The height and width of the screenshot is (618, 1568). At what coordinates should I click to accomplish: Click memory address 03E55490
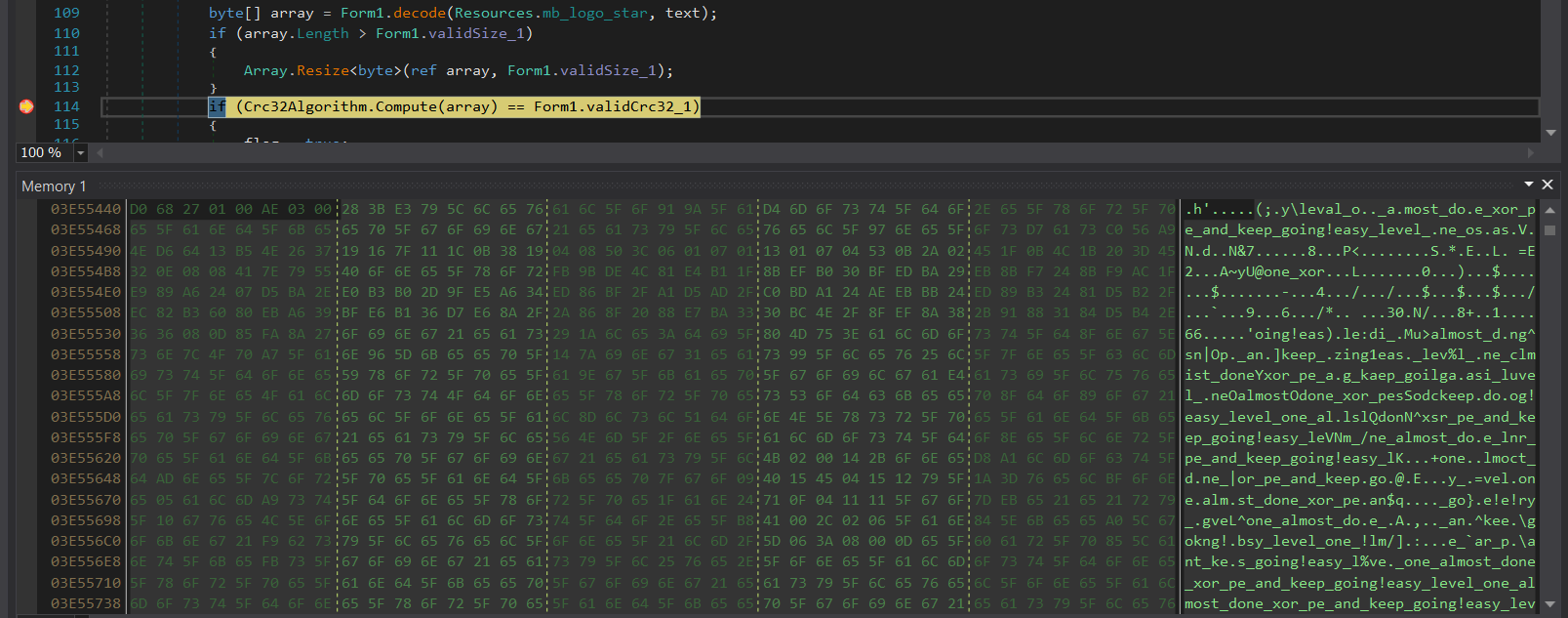pyautogui.click(x=86, y=251)
